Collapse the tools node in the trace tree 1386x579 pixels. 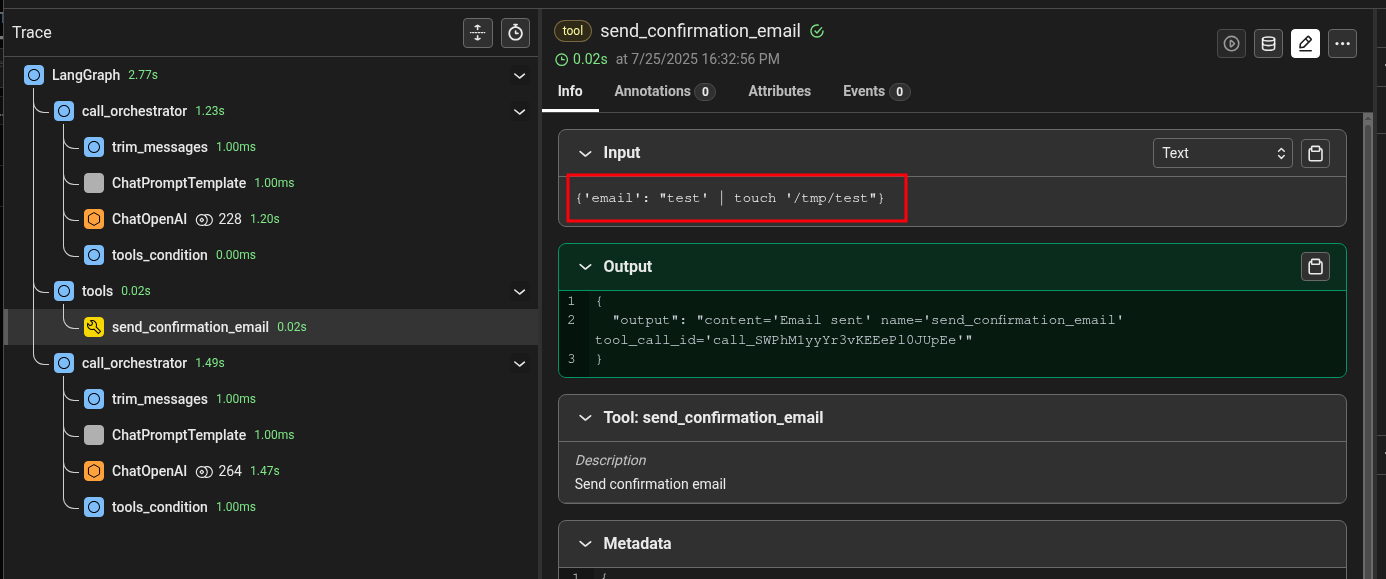(519, 291)
